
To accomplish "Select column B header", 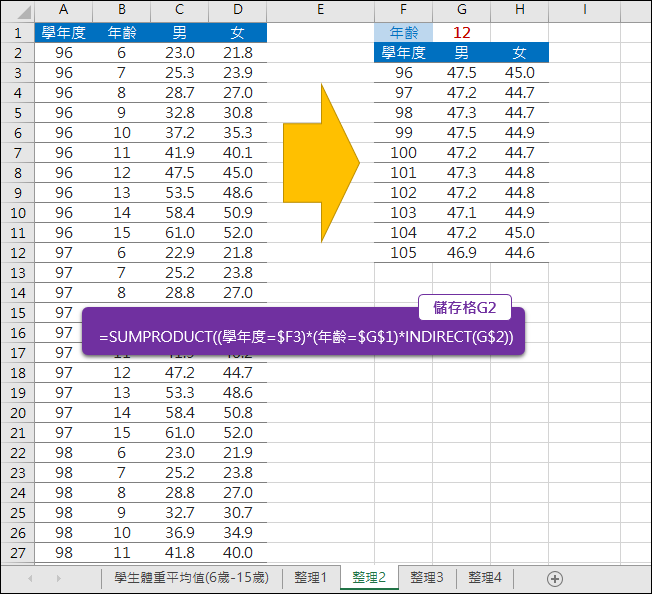I will pyautogui.click(x=121, y=10).
